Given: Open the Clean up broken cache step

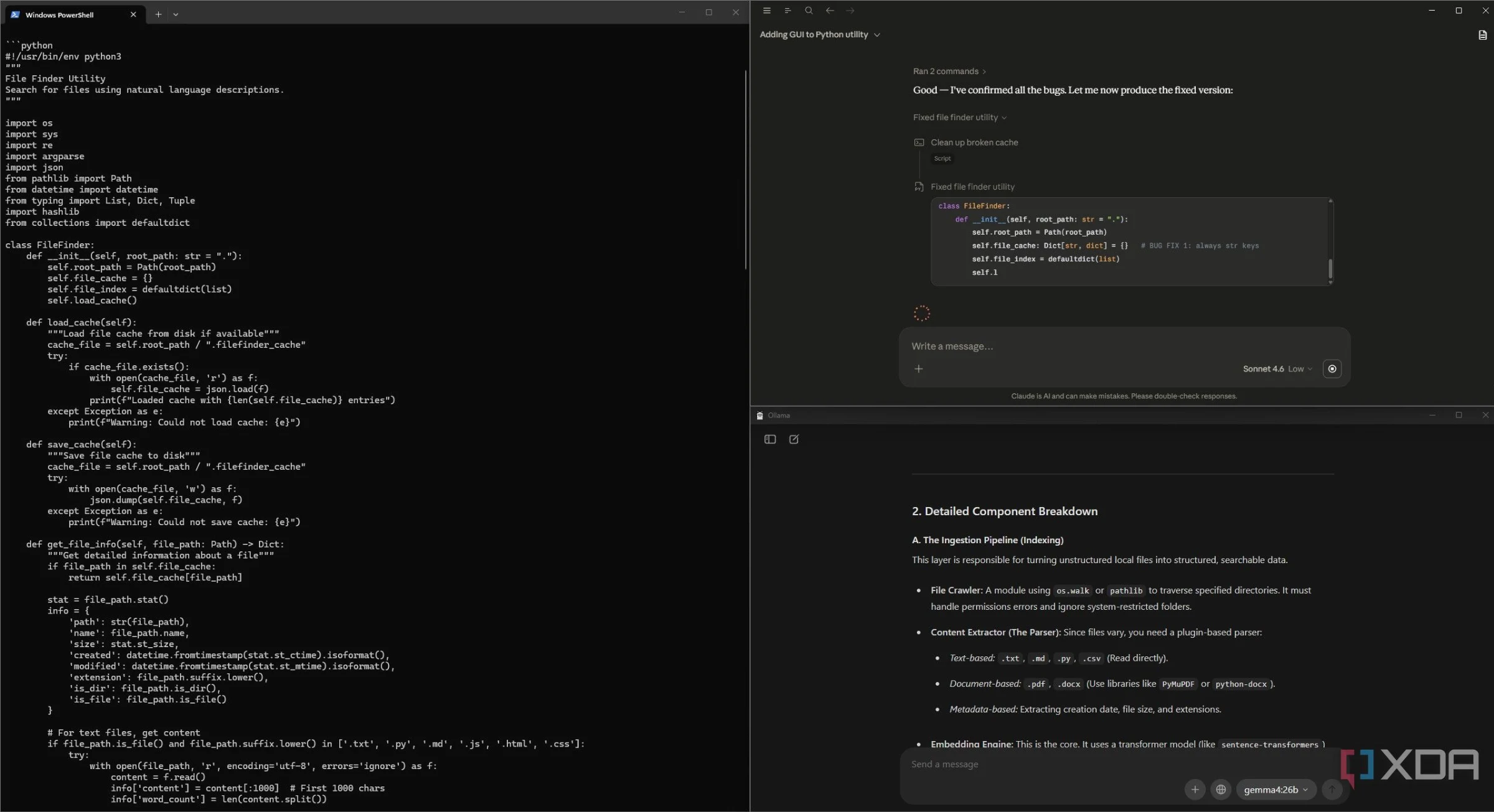Looking at the screenshot, I should pos(974,142).
